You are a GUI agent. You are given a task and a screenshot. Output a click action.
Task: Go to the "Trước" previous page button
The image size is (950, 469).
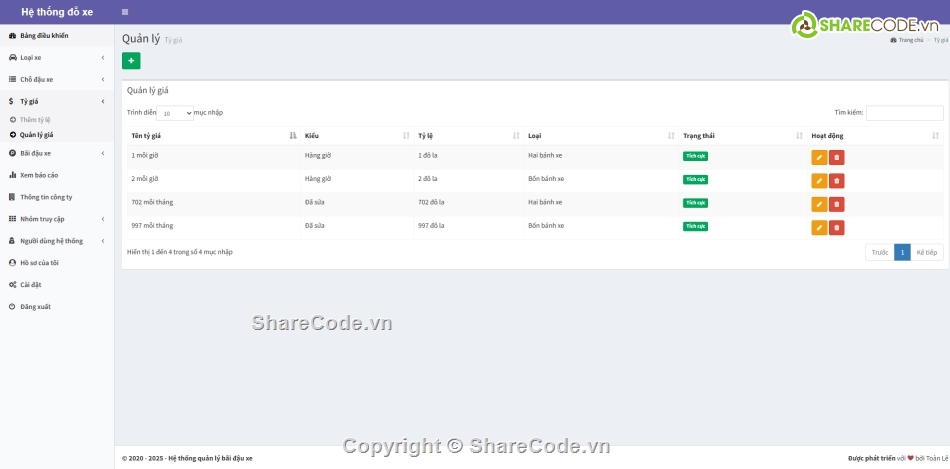pyautogui.click(x=880, y=253)
